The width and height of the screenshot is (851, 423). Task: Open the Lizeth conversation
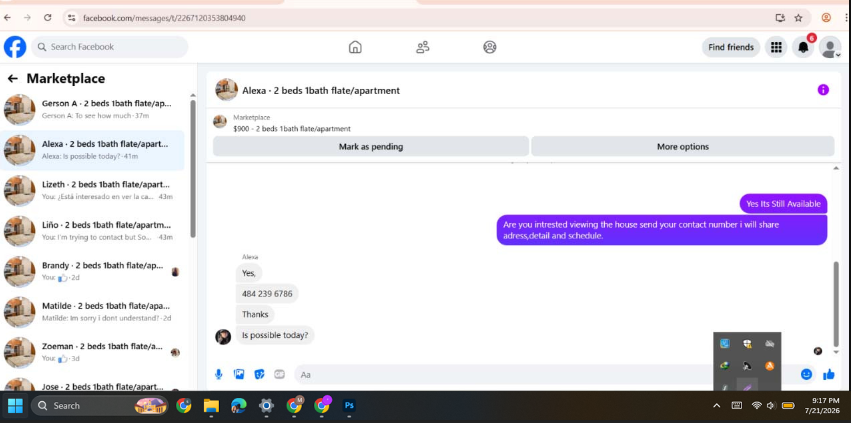[92, 190]
